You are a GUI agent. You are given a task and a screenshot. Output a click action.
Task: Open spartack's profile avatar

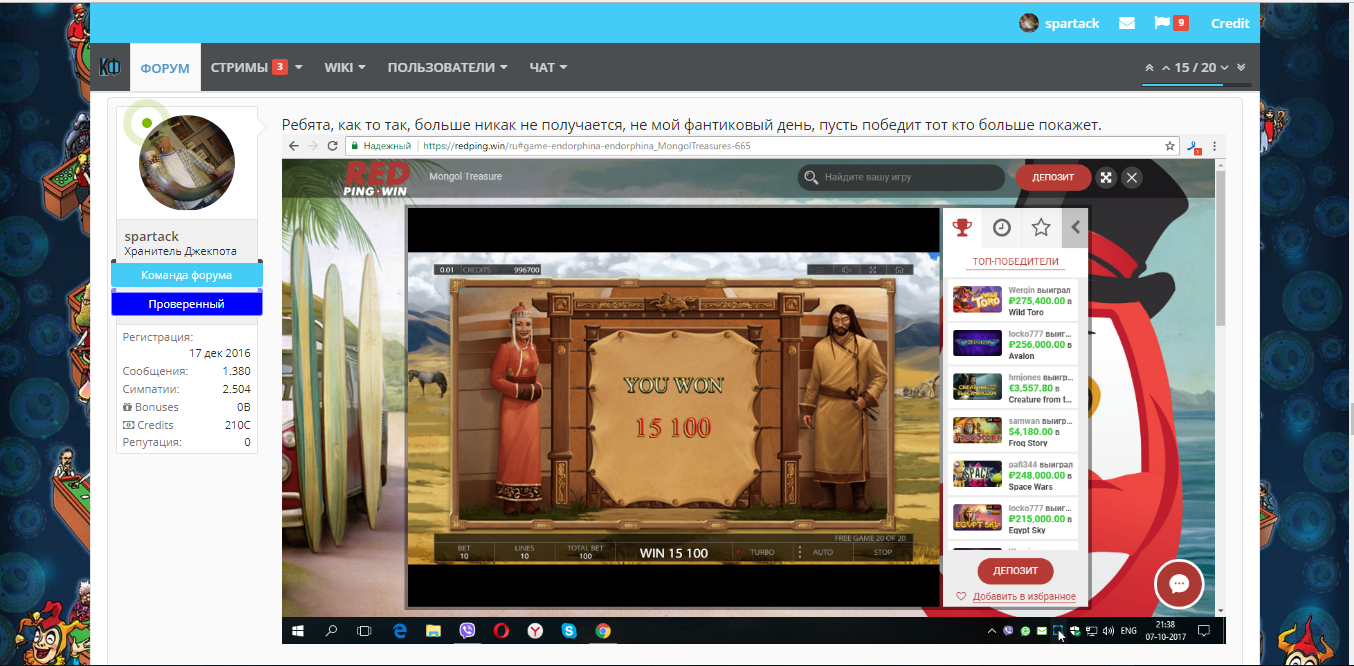pyautogui.click(x=187, y=164)
